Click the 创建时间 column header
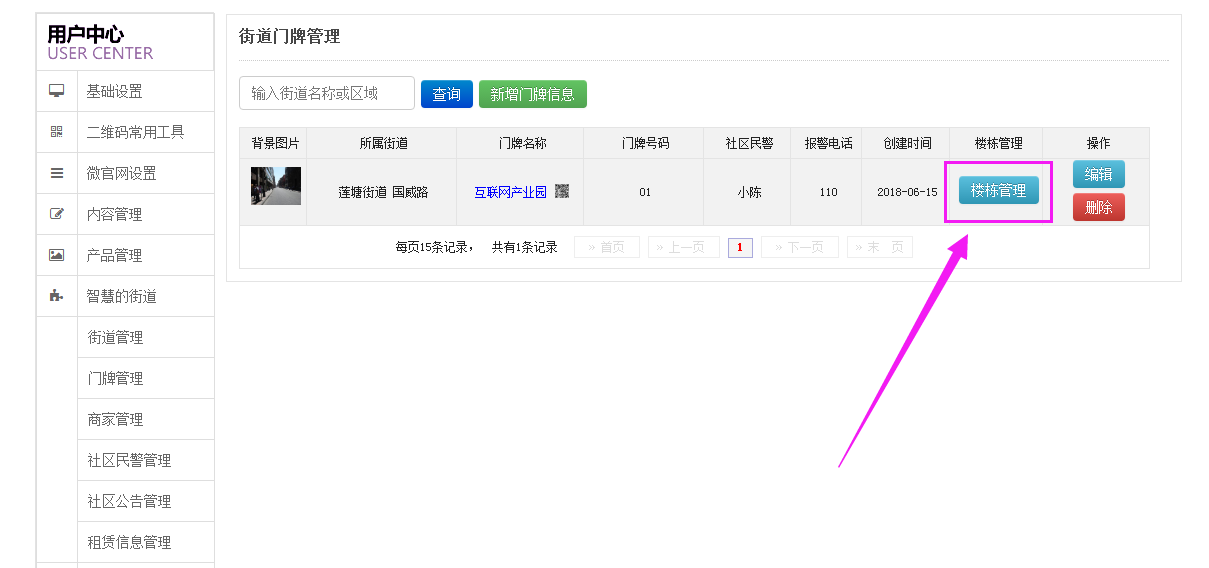 click(907, 143)
